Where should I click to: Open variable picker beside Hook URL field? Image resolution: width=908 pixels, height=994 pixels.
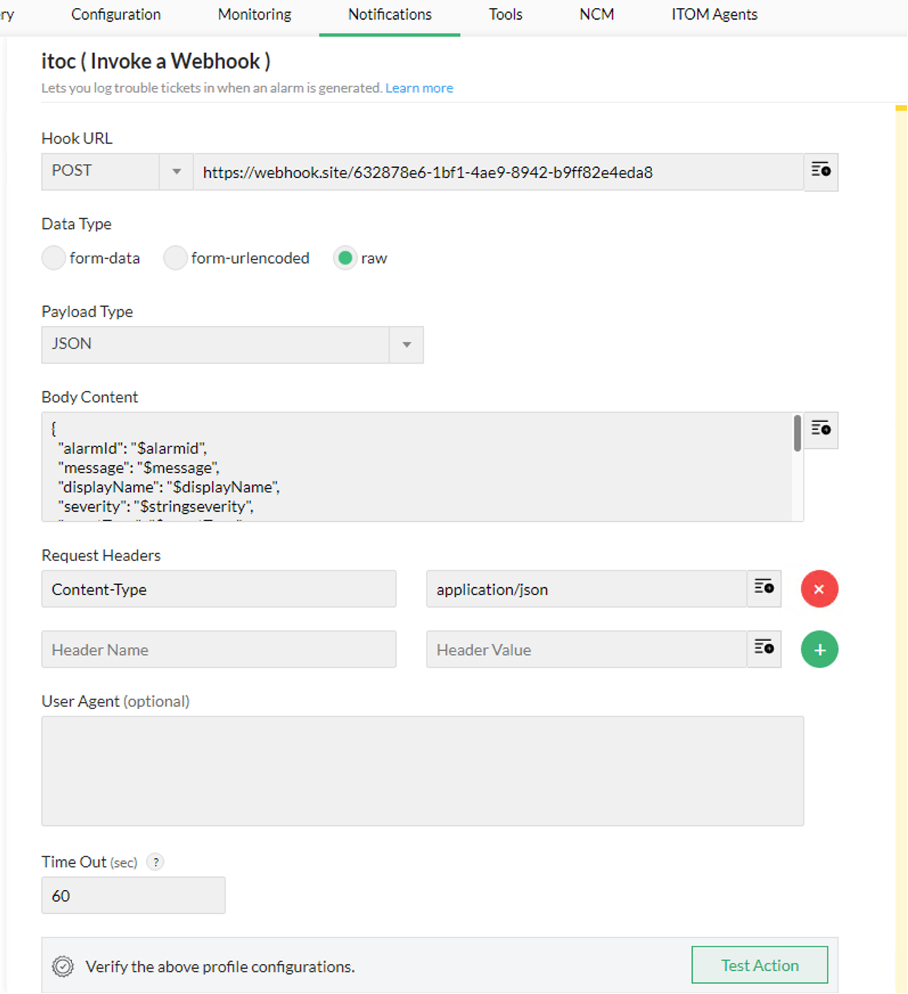pos(821,171)
